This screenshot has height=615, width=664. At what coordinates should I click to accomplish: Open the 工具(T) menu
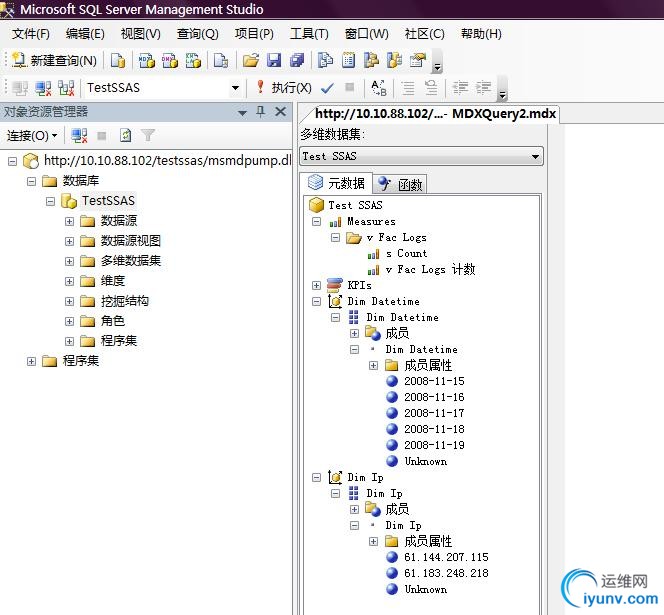coord(309,34)
